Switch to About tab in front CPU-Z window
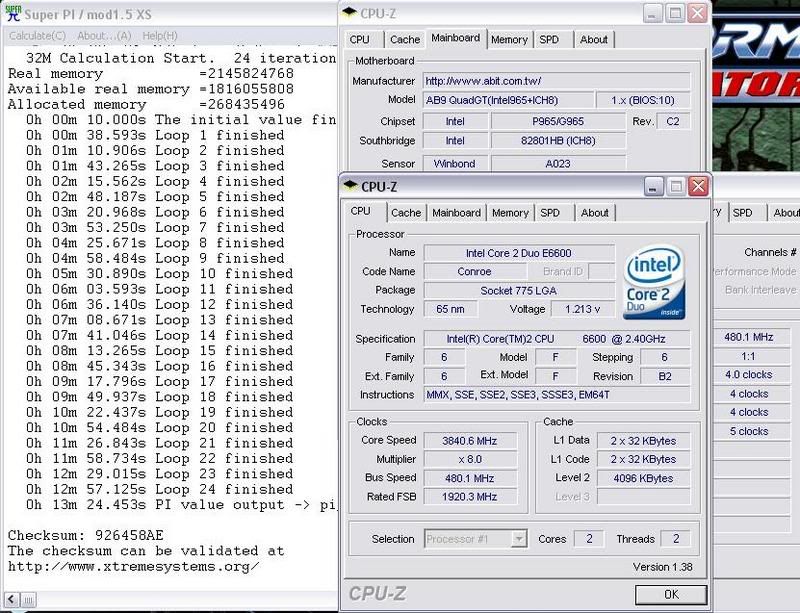Viewport: 800px width, 613px height. pyautogui.click(x=595, y=213)
